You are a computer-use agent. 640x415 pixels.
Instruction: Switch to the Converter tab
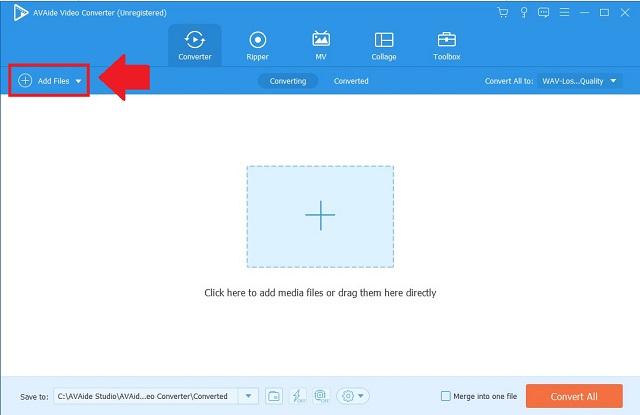pos(195,45)
